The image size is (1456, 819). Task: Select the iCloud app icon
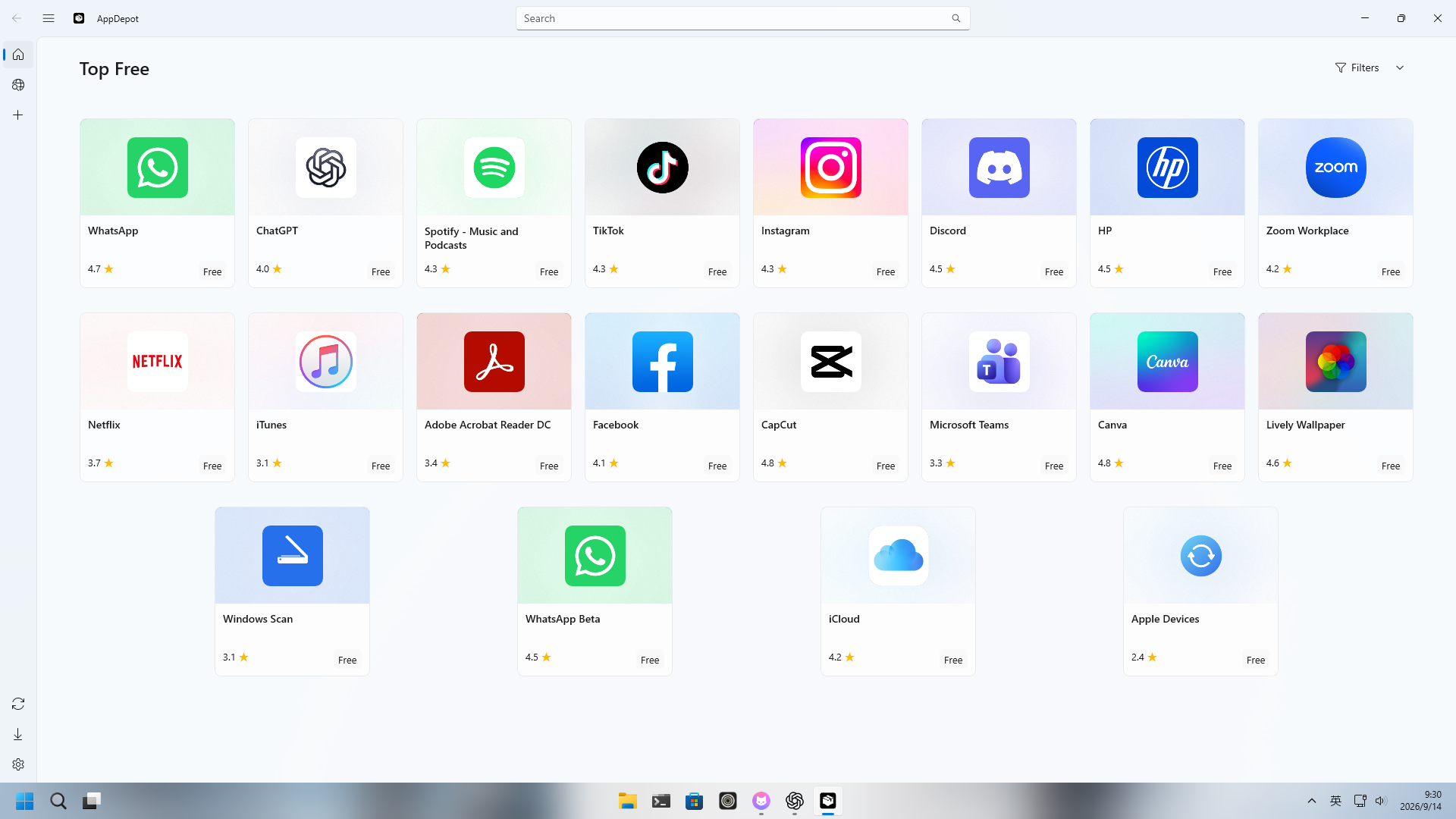click(x=899, y=556)
